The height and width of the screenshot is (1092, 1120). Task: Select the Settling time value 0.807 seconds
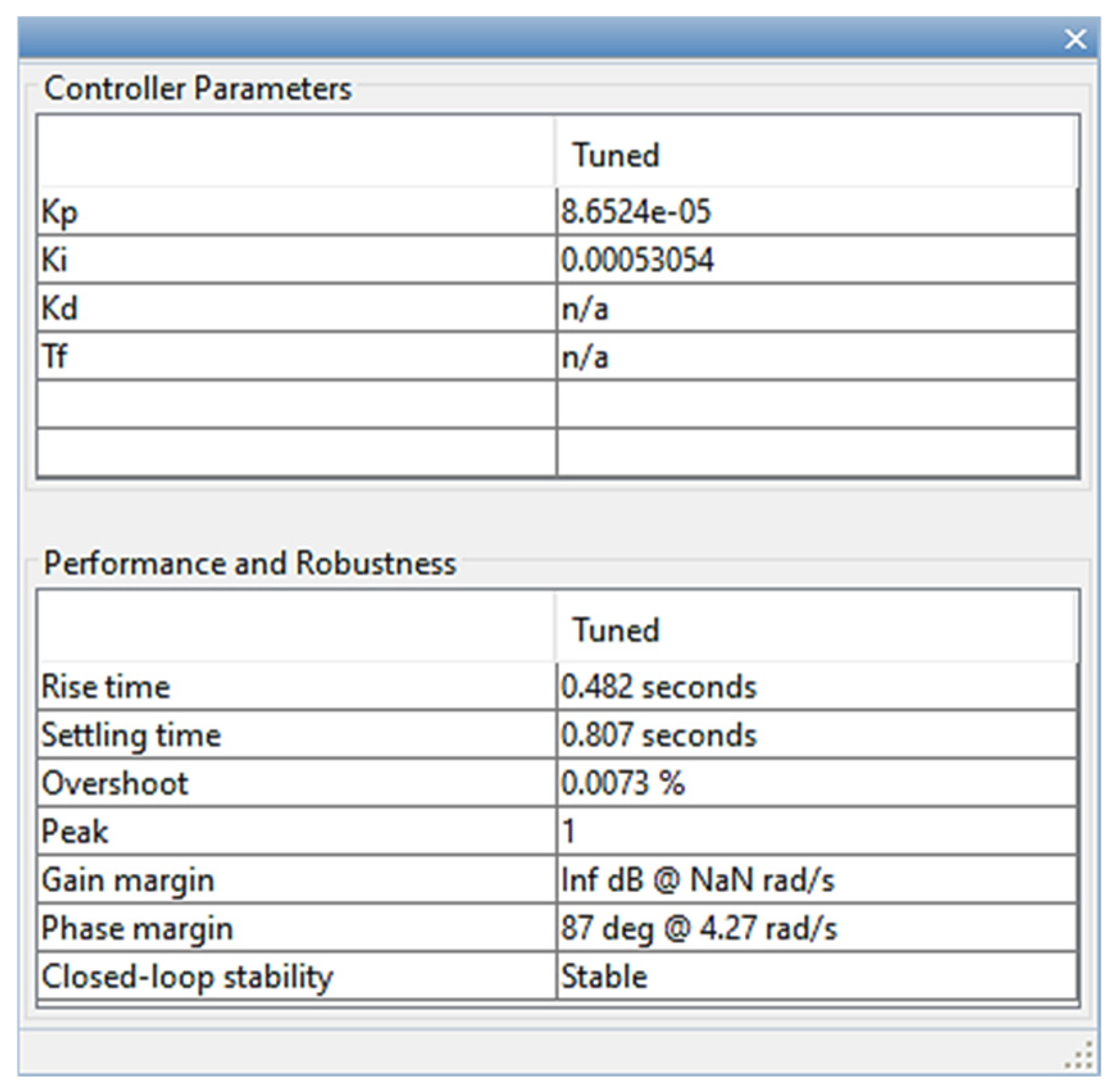click(659, 735)
